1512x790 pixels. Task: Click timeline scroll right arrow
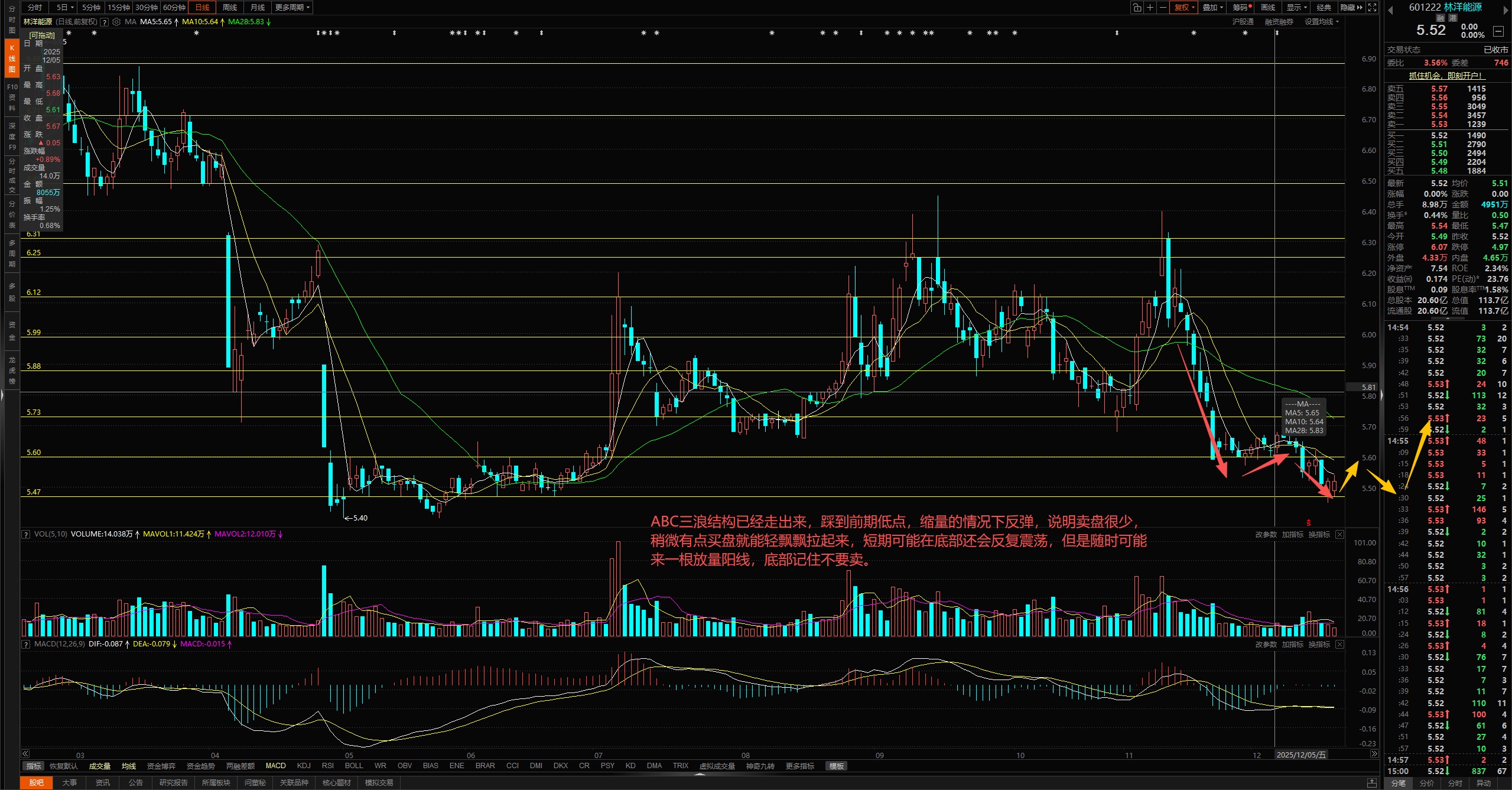click(1374, 754)
